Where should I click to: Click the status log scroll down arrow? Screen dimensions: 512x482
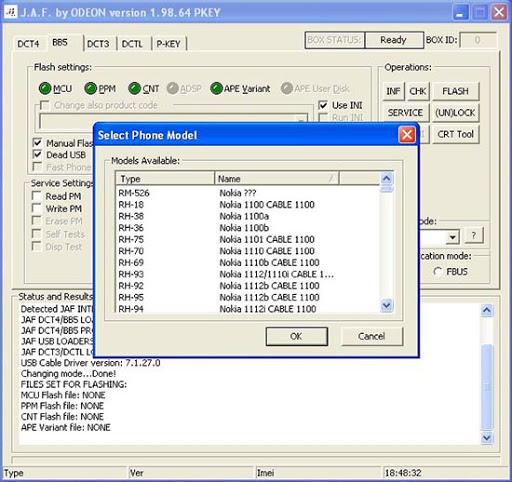pyautogui.click(x=487, y=438)
